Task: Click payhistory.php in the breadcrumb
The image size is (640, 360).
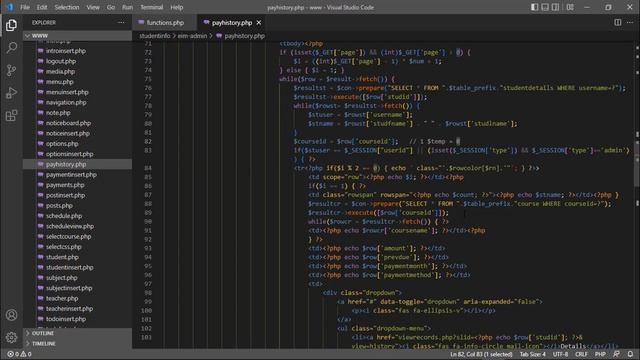Action: 244,36
